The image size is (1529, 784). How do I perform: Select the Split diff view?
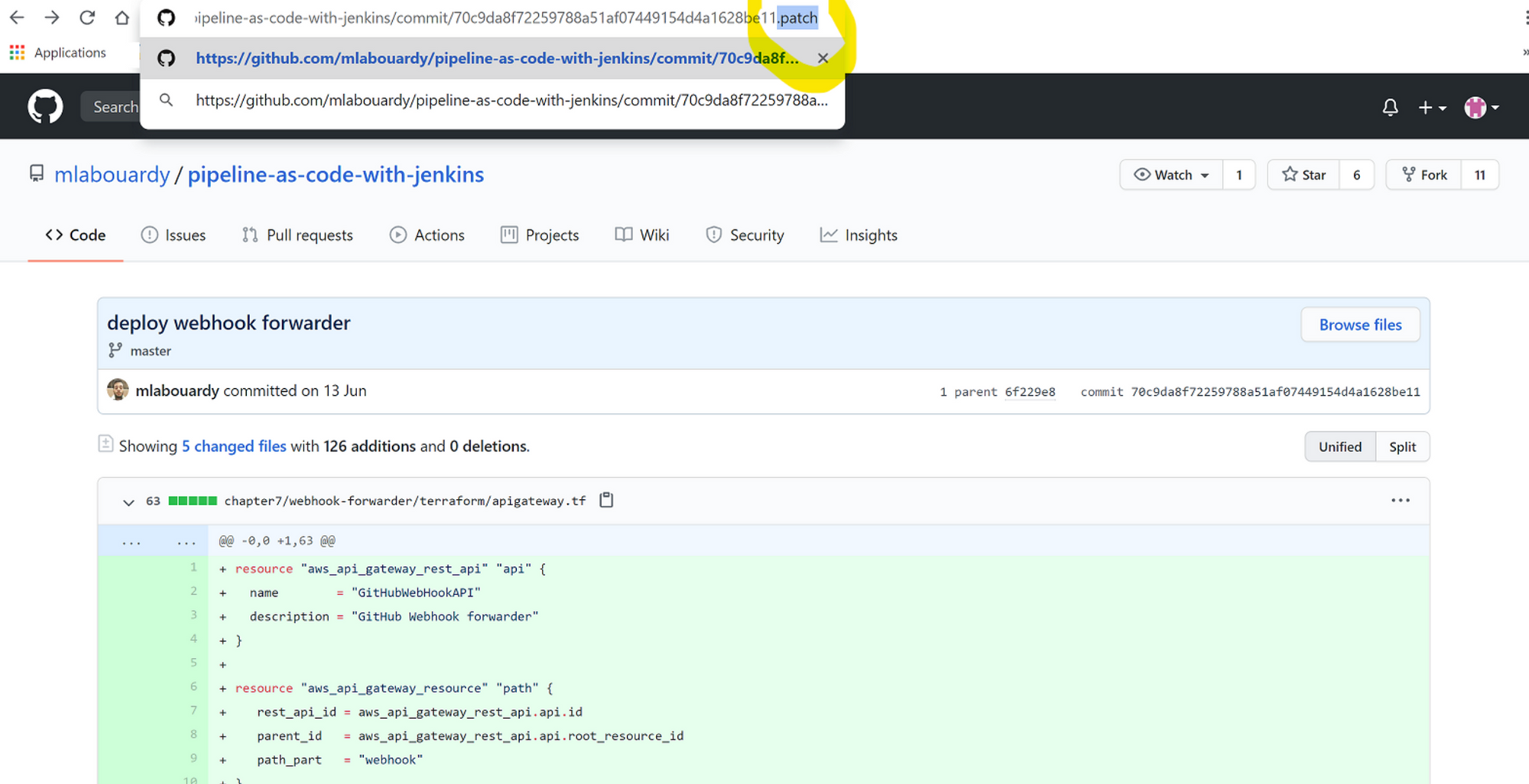pyautogui.click(x=1403, y=447)
